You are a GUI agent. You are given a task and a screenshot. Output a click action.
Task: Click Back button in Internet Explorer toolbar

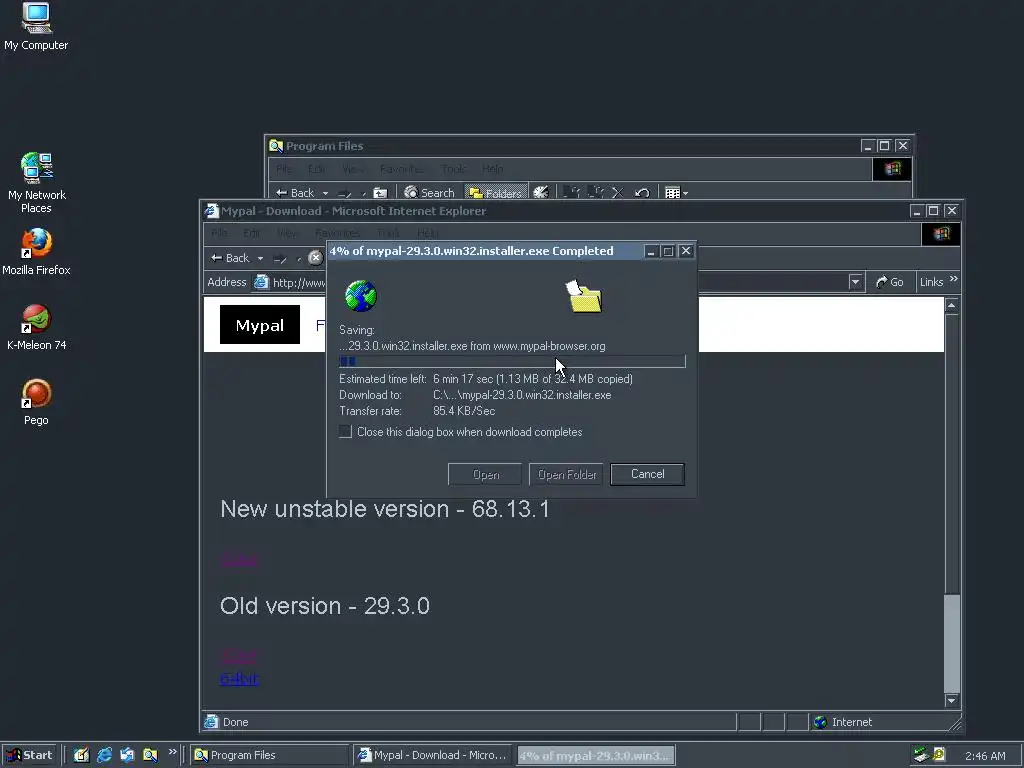(230, 258)
